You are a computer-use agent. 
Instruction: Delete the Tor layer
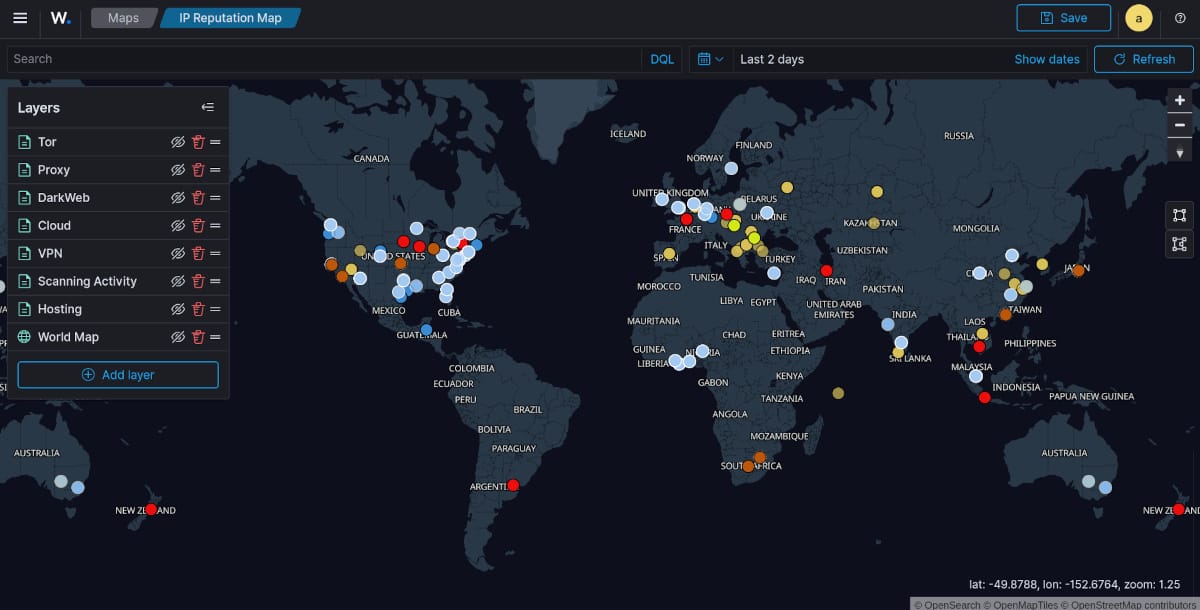click(x=198, y=142)
